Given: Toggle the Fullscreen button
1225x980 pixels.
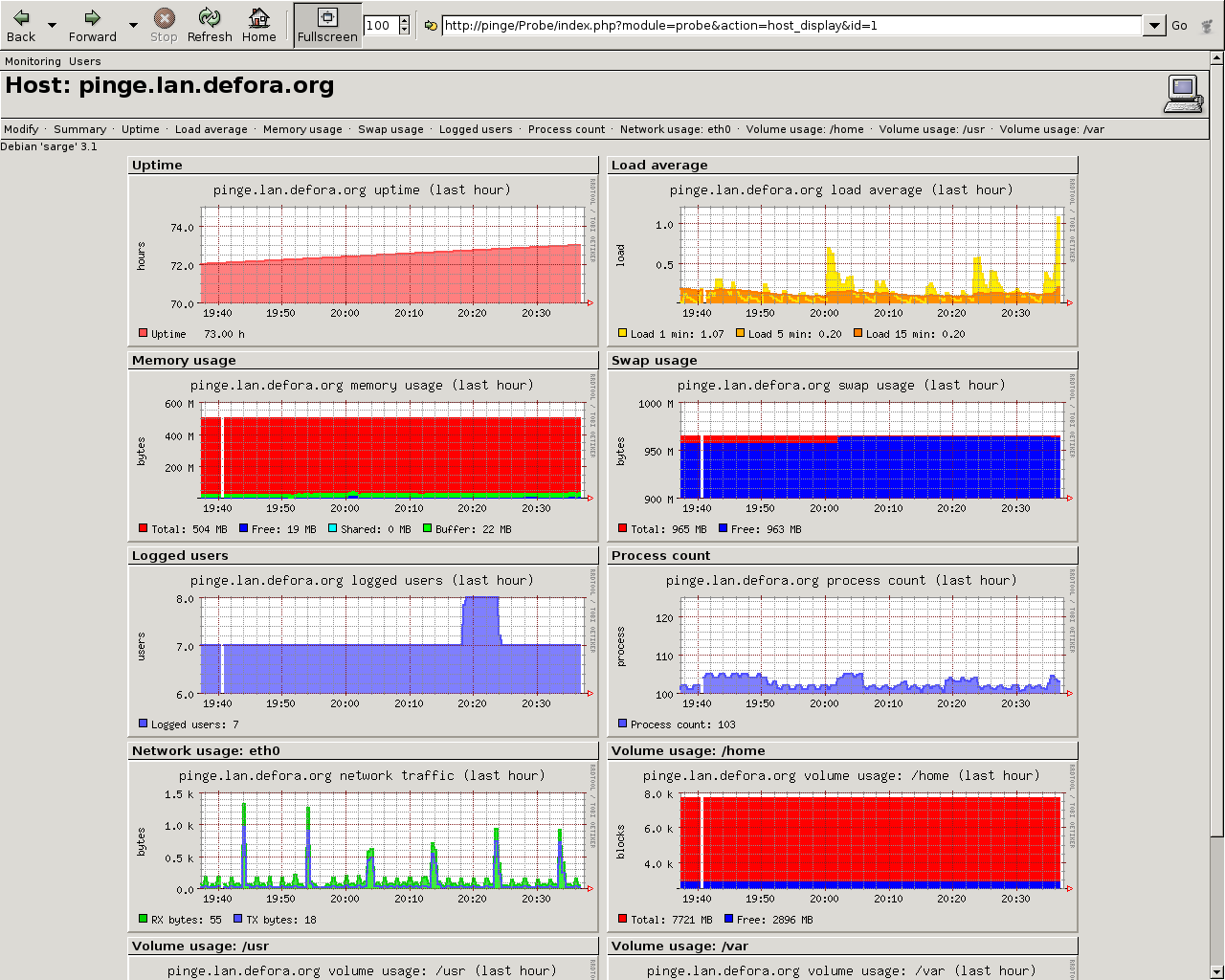Looking at the screenshot, I should (x=327, y=25).
